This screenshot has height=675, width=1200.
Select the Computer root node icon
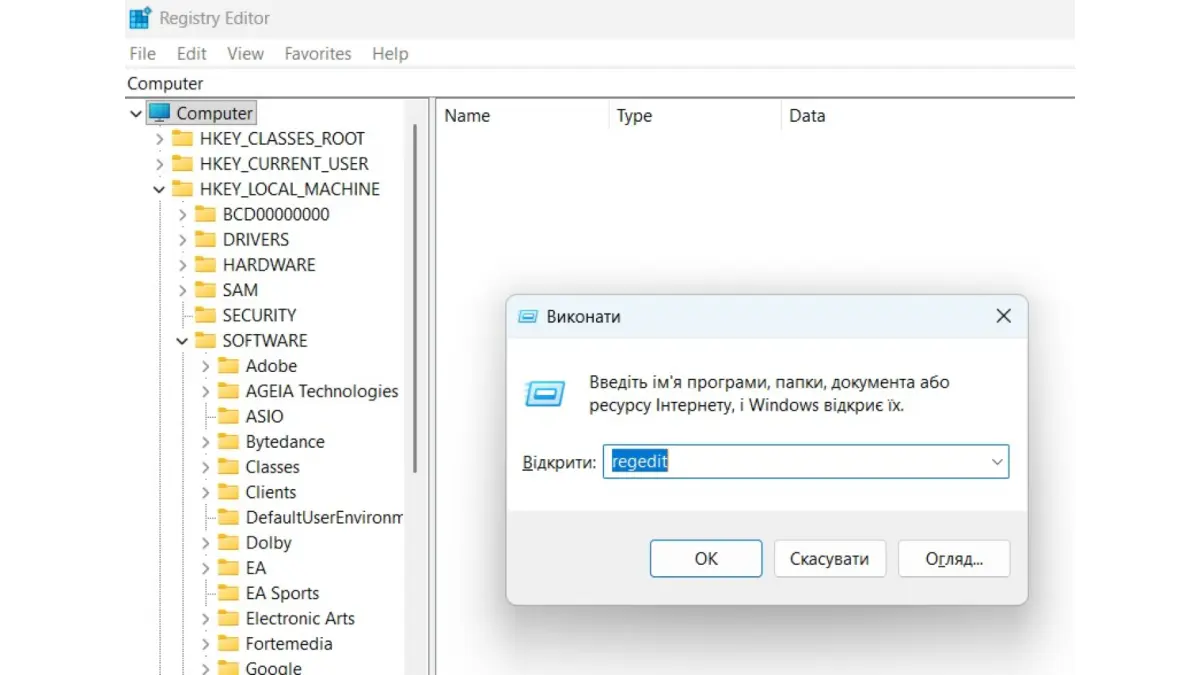click(159, 113)
